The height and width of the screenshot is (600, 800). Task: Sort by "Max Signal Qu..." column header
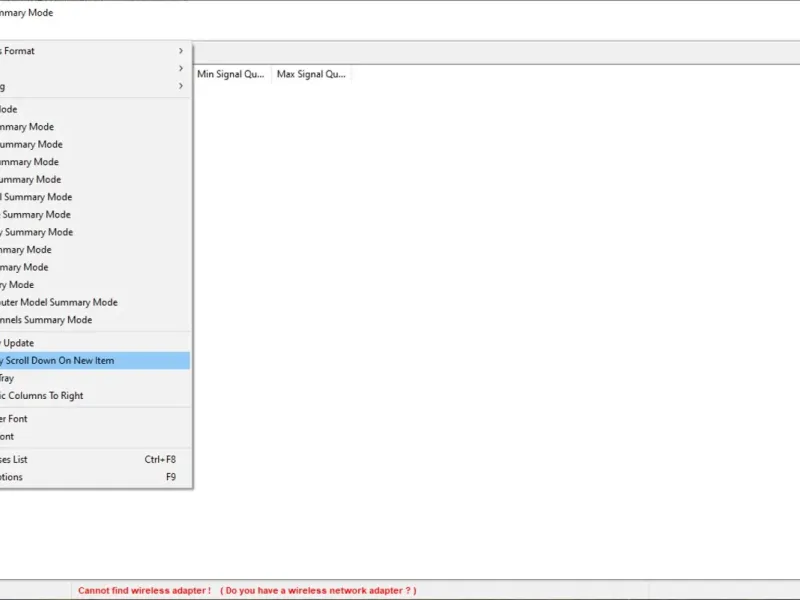click(311, 74)
